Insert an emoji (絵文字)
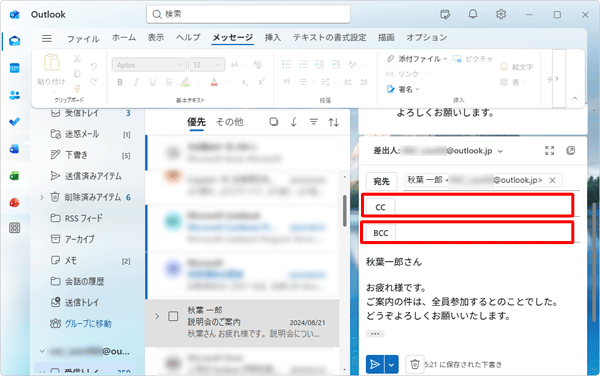This screenshot has width=600, height=376. (517, 67)
